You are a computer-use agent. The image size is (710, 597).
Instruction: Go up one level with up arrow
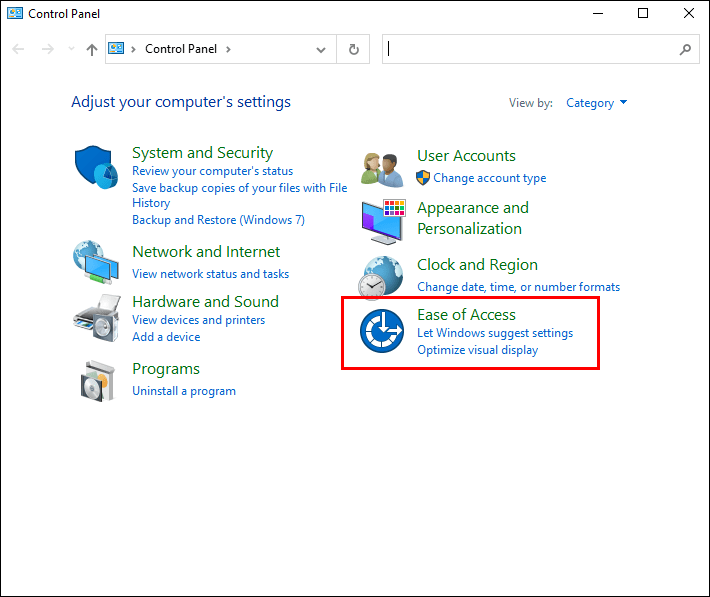[x=92, y=49]
